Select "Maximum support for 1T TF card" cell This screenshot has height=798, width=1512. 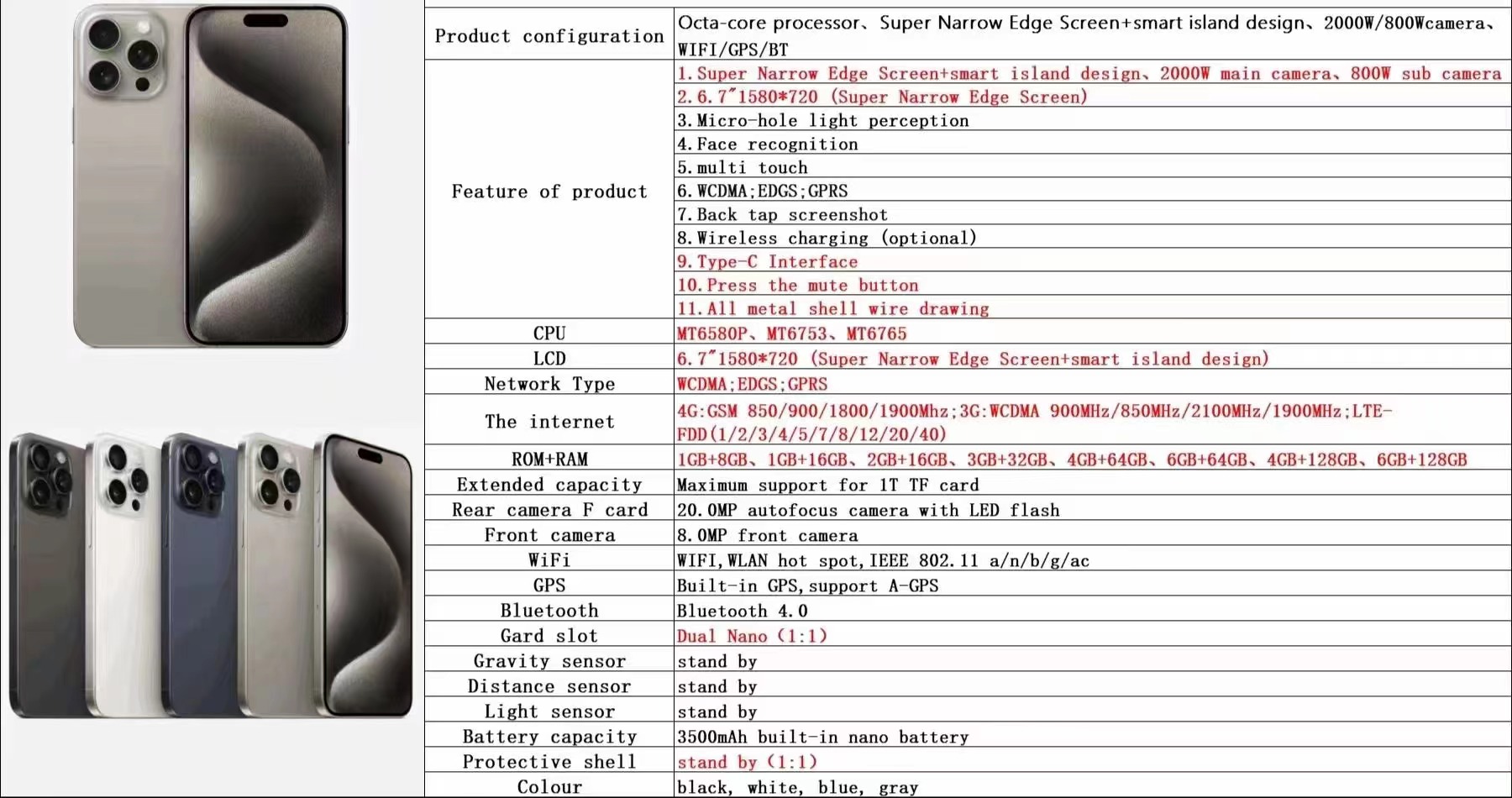click(x=828, y=485)
